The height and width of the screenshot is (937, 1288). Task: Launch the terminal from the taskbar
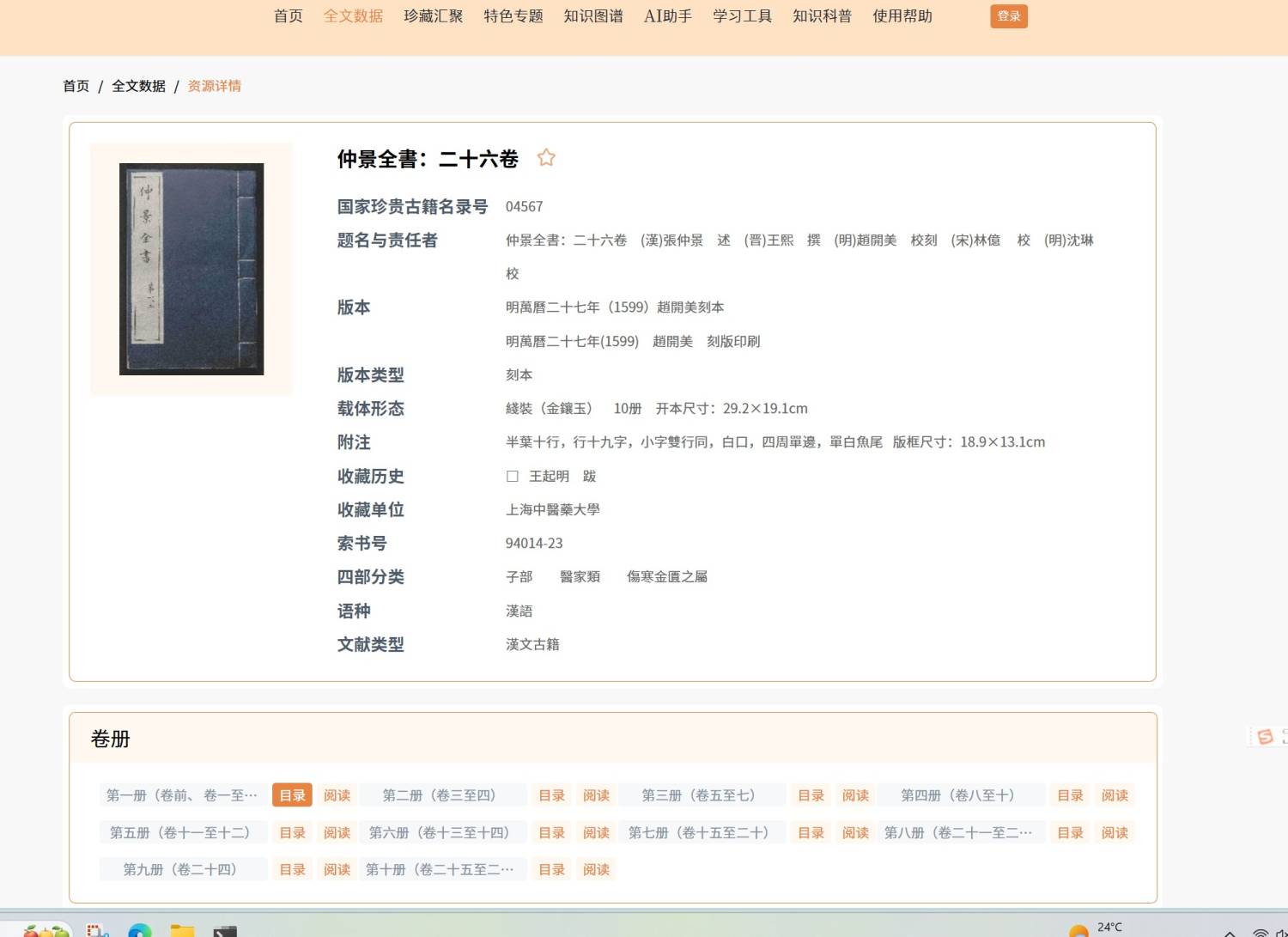click(x=223, y=932)
